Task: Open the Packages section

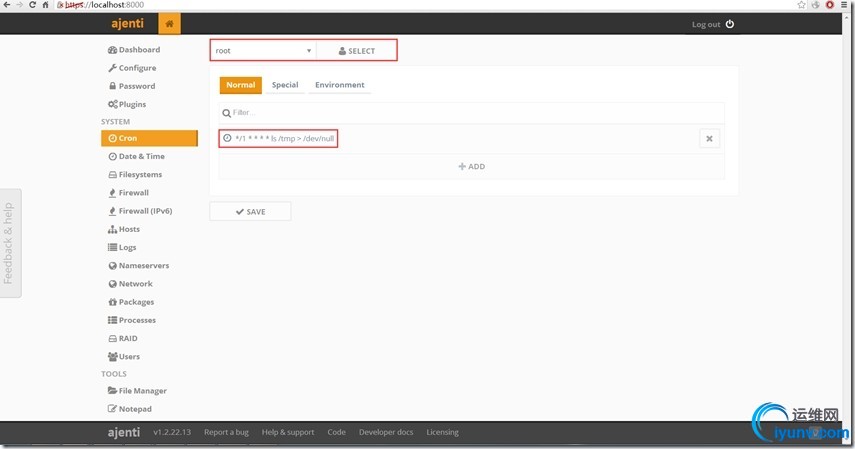Action: click(x=131, y=302)
